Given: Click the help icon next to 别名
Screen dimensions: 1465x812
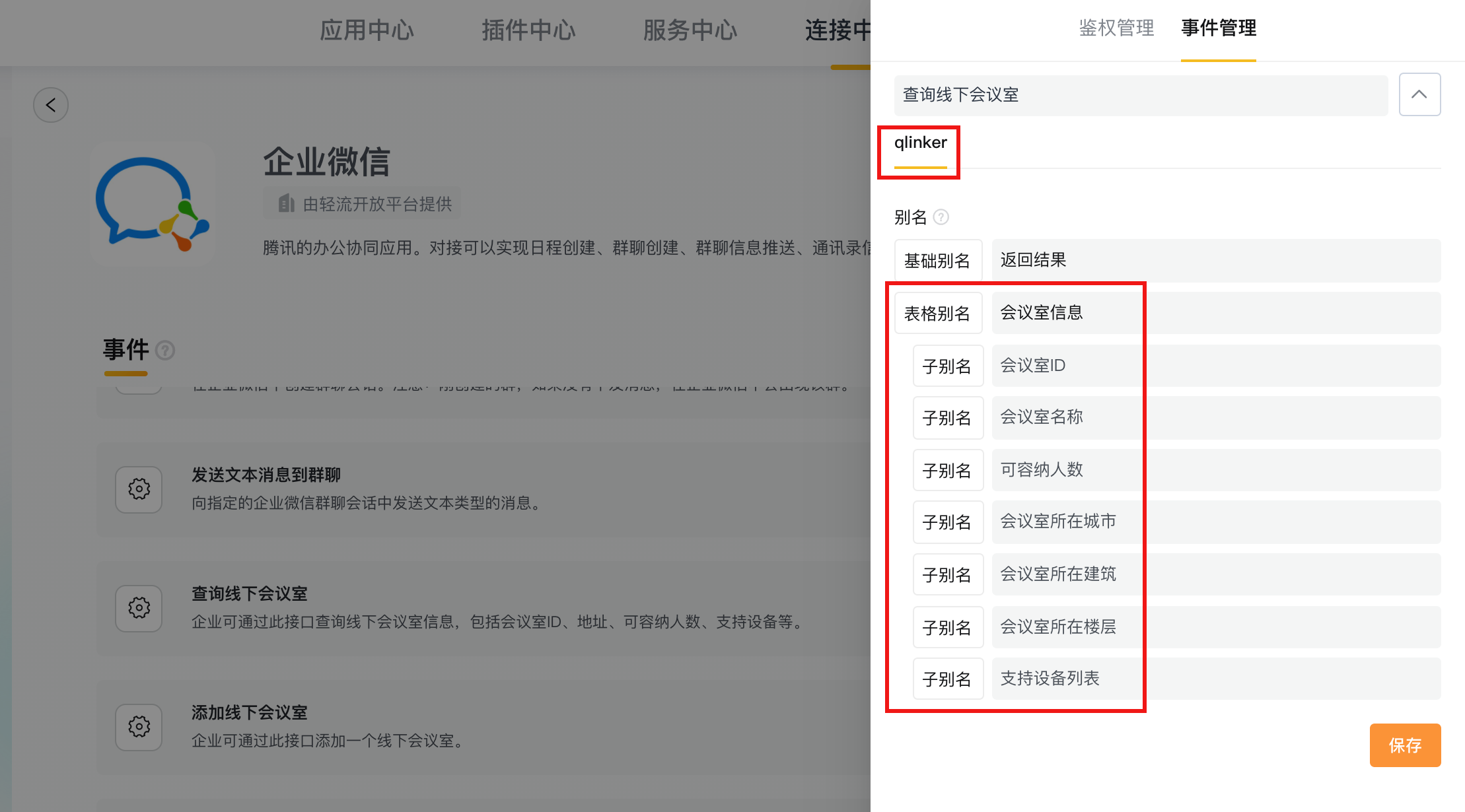Looking at the screenshot, I should click(941, 217).
